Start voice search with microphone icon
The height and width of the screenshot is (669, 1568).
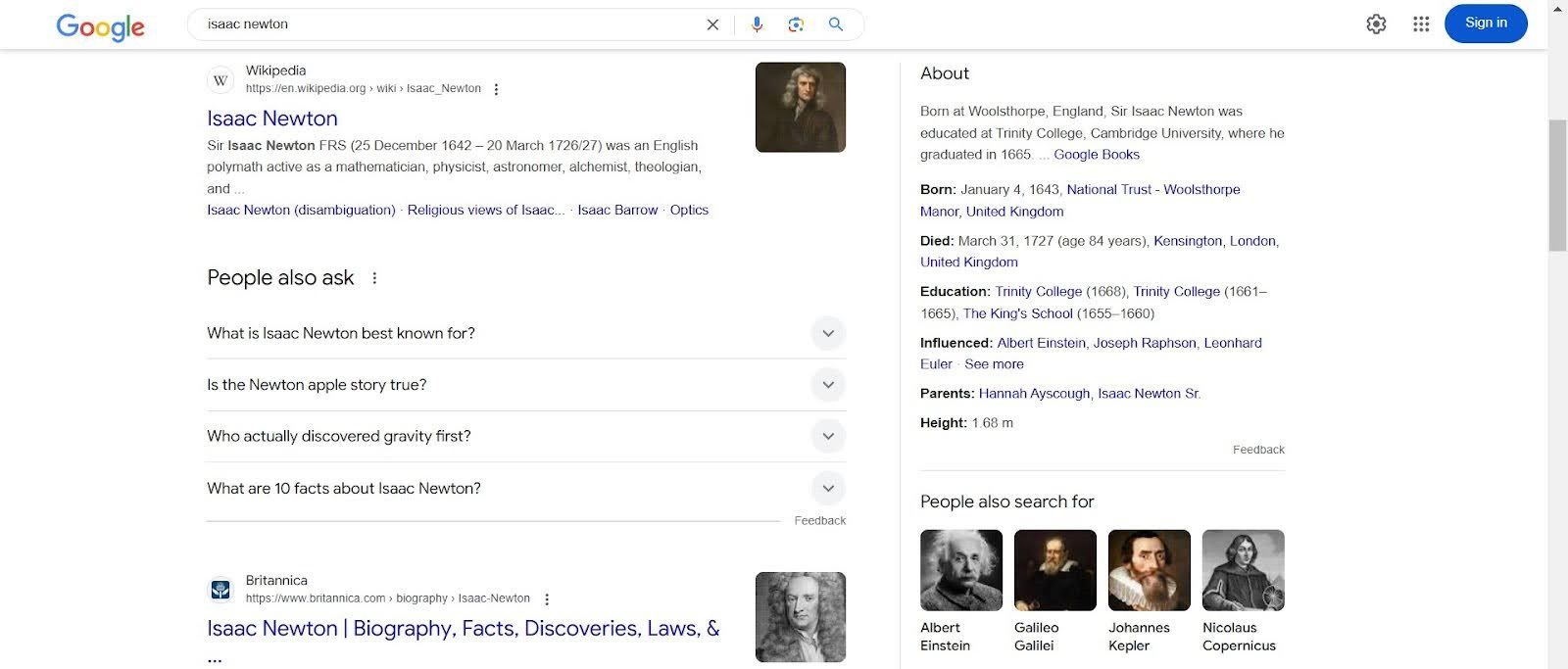757,24
